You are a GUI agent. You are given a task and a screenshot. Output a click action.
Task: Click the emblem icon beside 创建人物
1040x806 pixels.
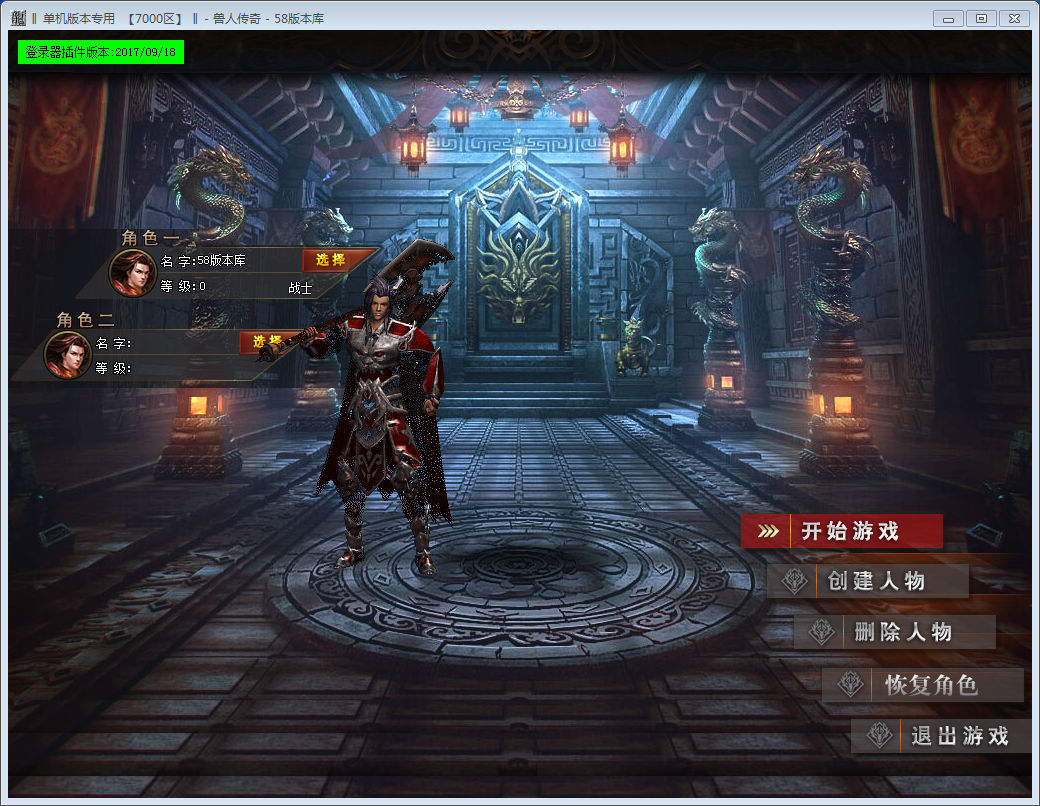coord(794,581)
